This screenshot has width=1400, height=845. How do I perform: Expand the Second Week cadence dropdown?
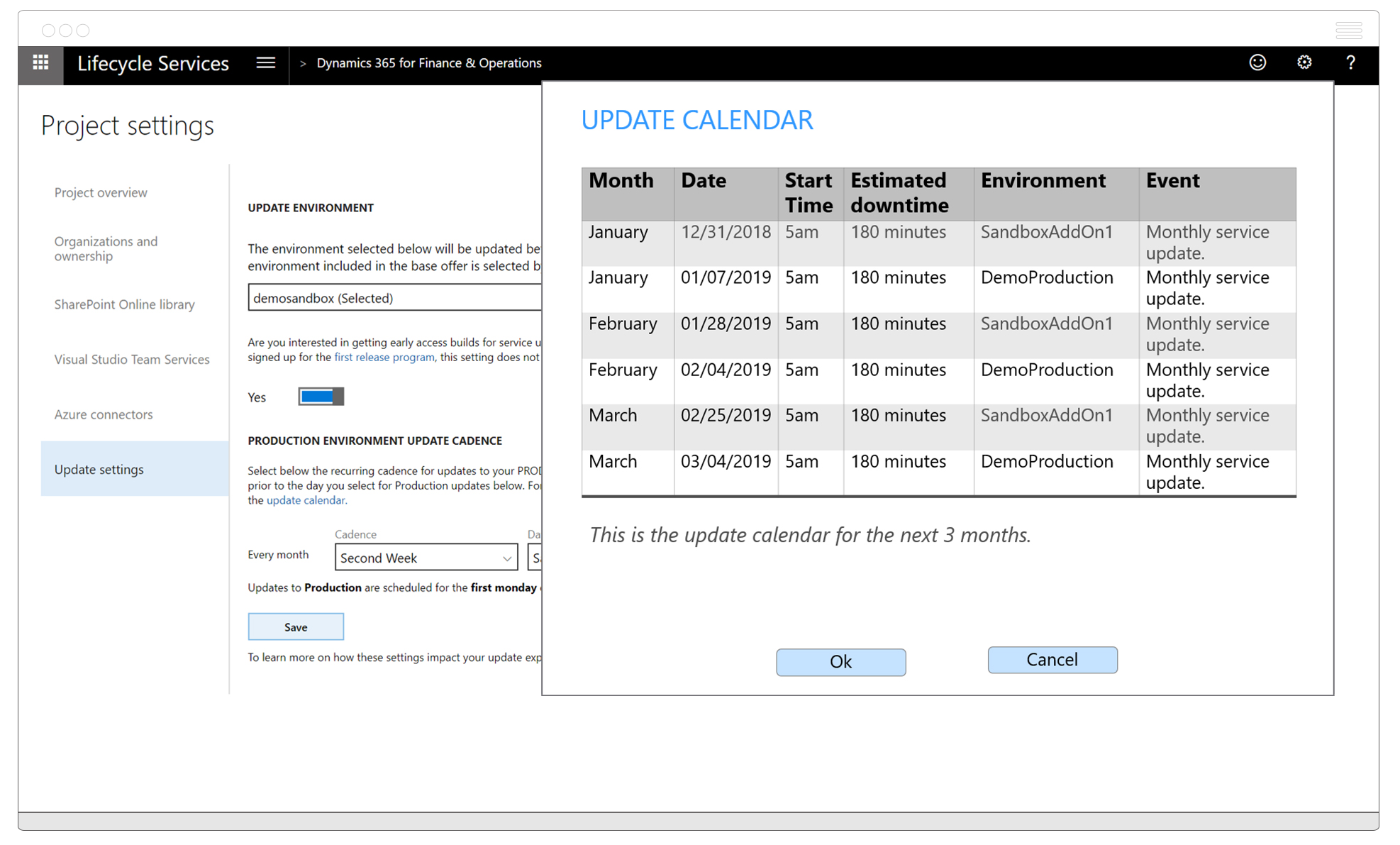pos(426,558)
